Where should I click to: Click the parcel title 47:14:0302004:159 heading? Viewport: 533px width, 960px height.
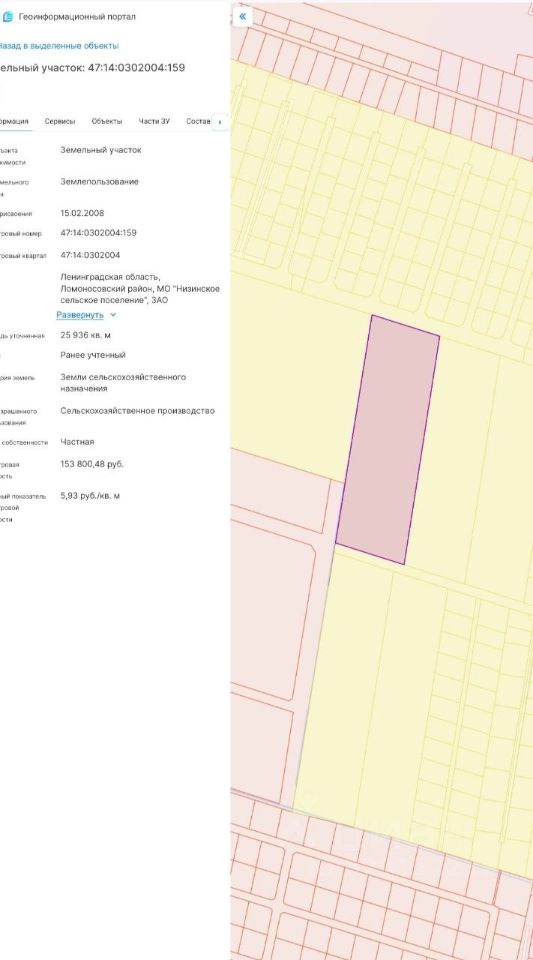pos(92,67)
